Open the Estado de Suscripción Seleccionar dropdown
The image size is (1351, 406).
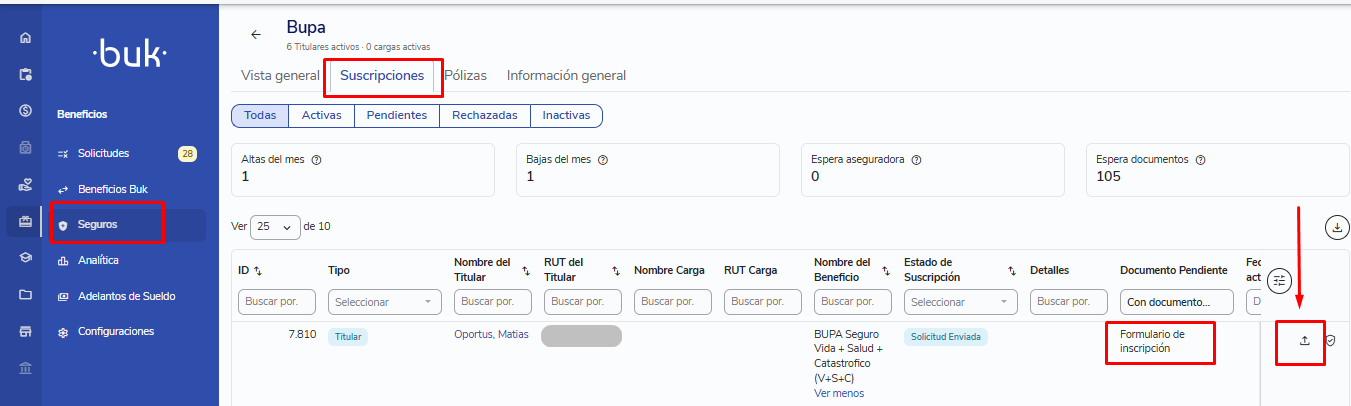[961, 301]
